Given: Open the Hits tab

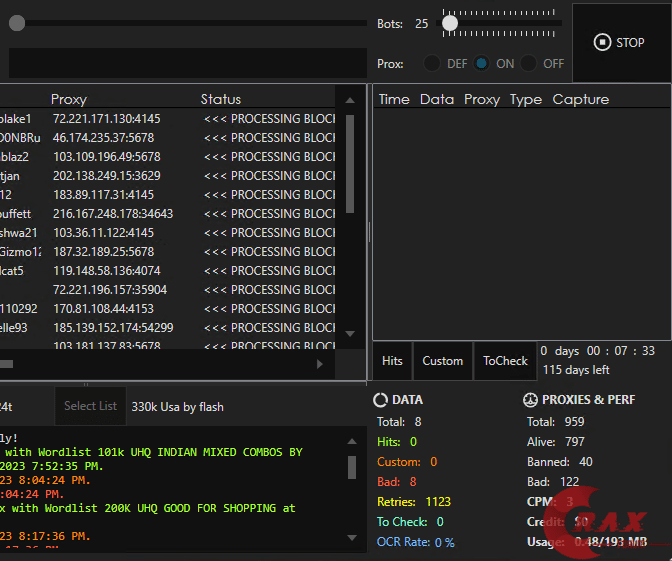Looking at the screenshot, I should (392, 361).
